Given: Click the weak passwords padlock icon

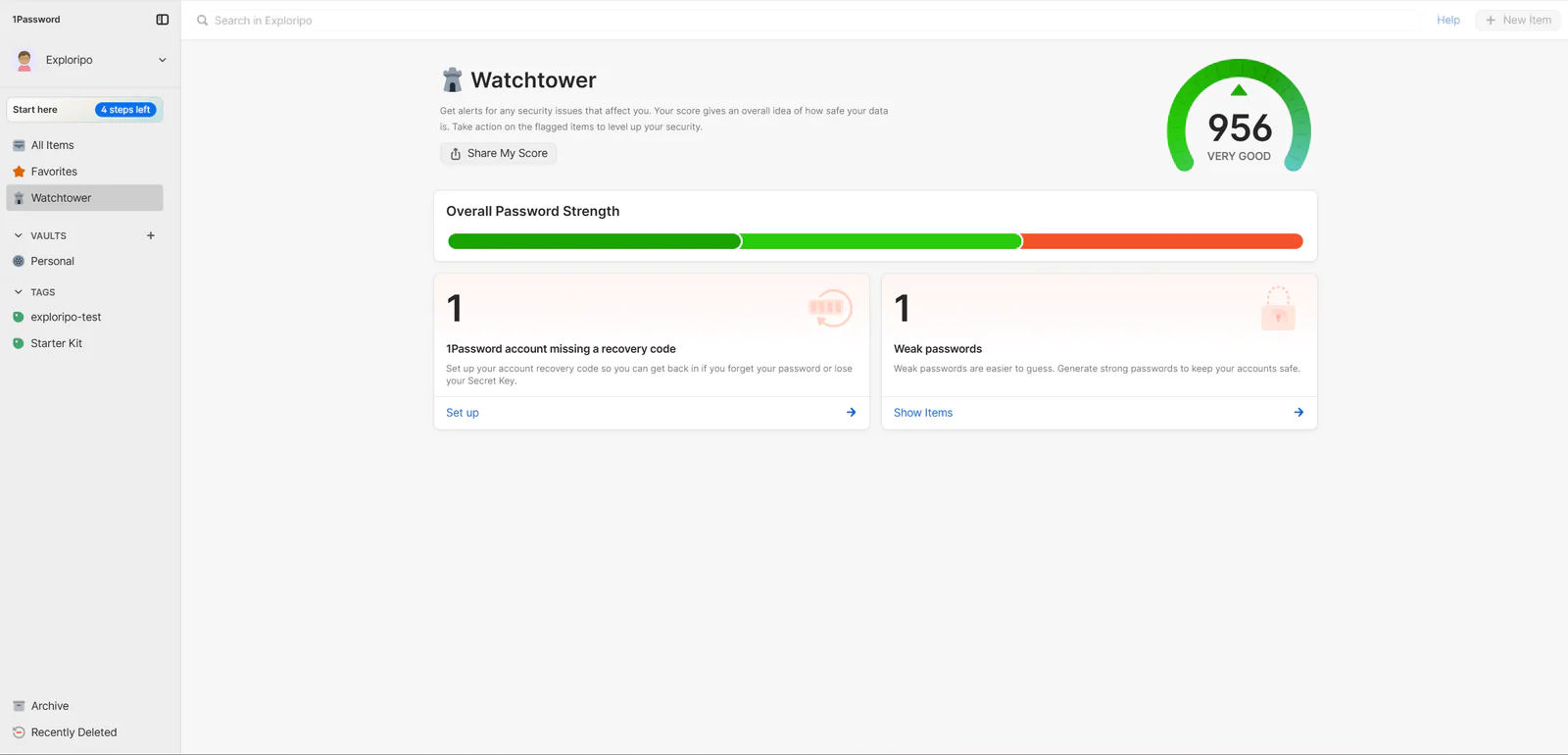Looking at the screenshot, I should [1278, 308].
